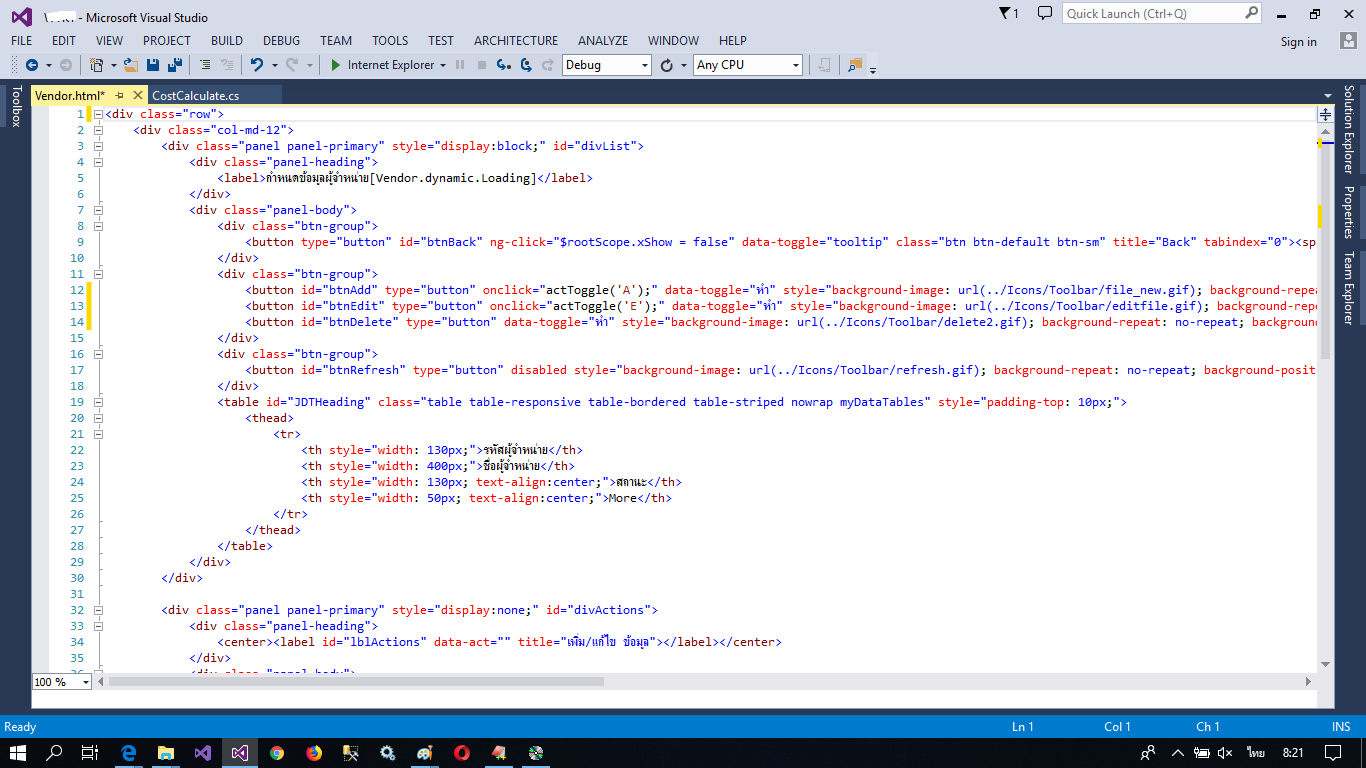Viewport: 1366px width, 768px height.
Task: Click the feedback speech bubble icon
Action: tap(1045, 14)
